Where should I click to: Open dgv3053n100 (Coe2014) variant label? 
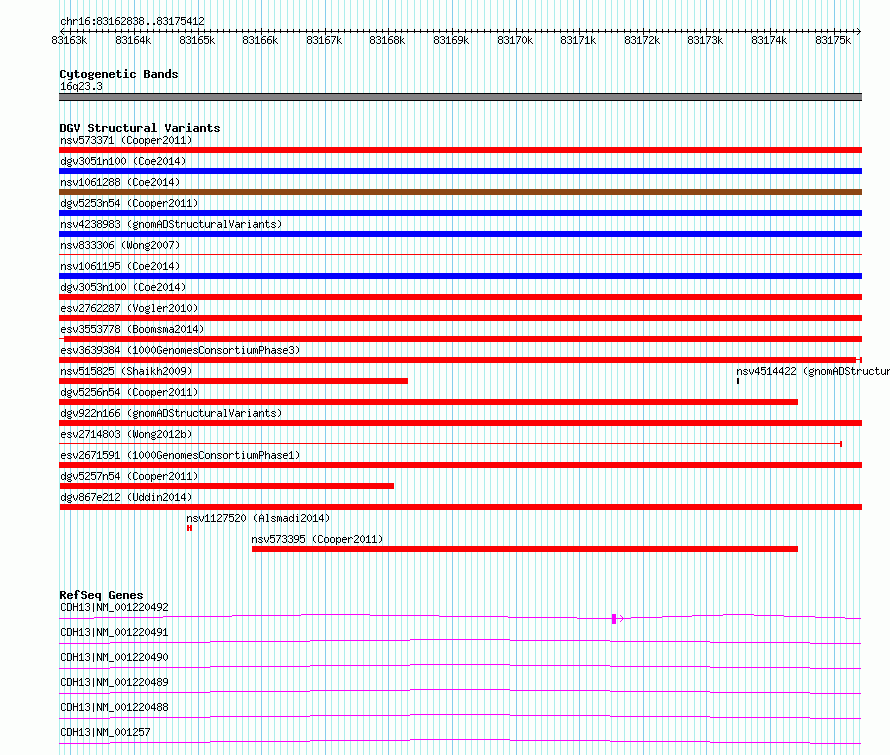coord(123,287)
